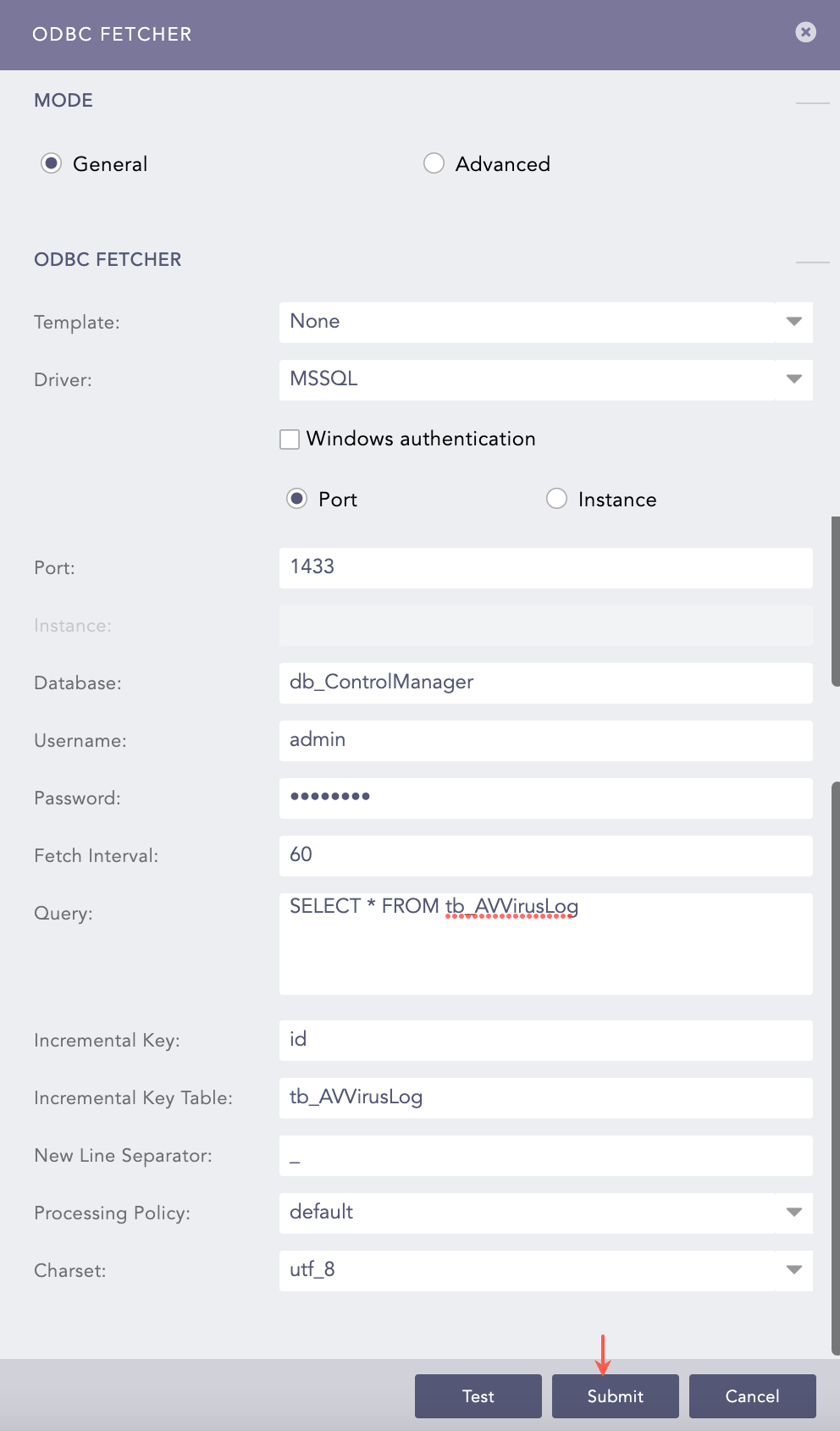Screen dimensions: 840x1431
Task: Select the Advanced mode radio button
Action: (434, 163)
